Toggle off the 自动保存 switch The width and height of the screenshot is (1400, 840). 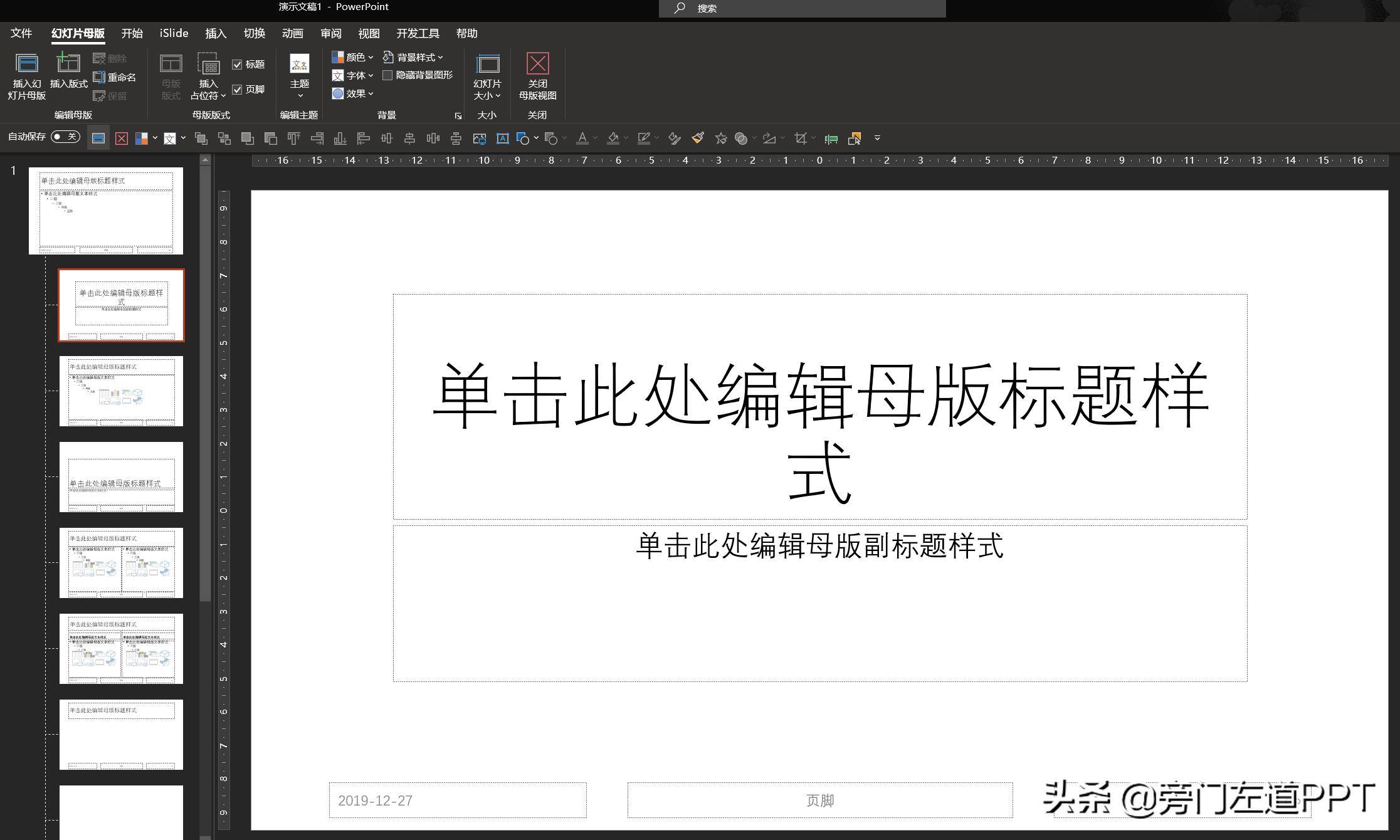(65, 136)
